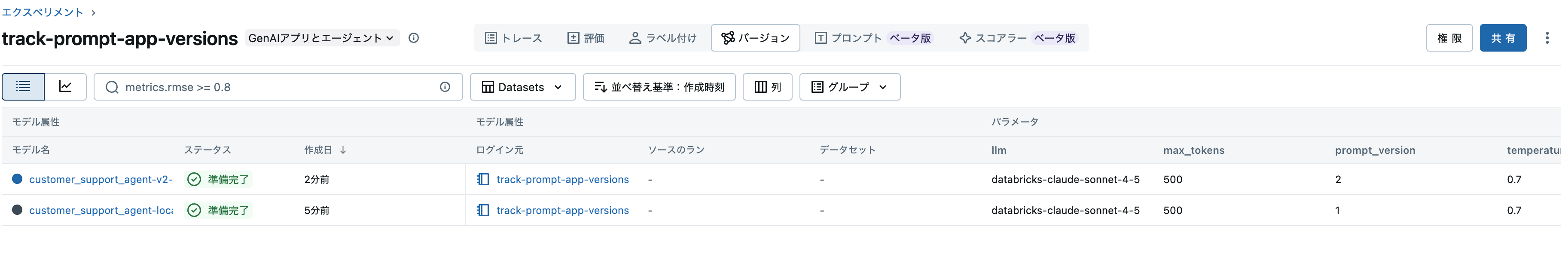Click prompt_version value 1

point(1337,210)
